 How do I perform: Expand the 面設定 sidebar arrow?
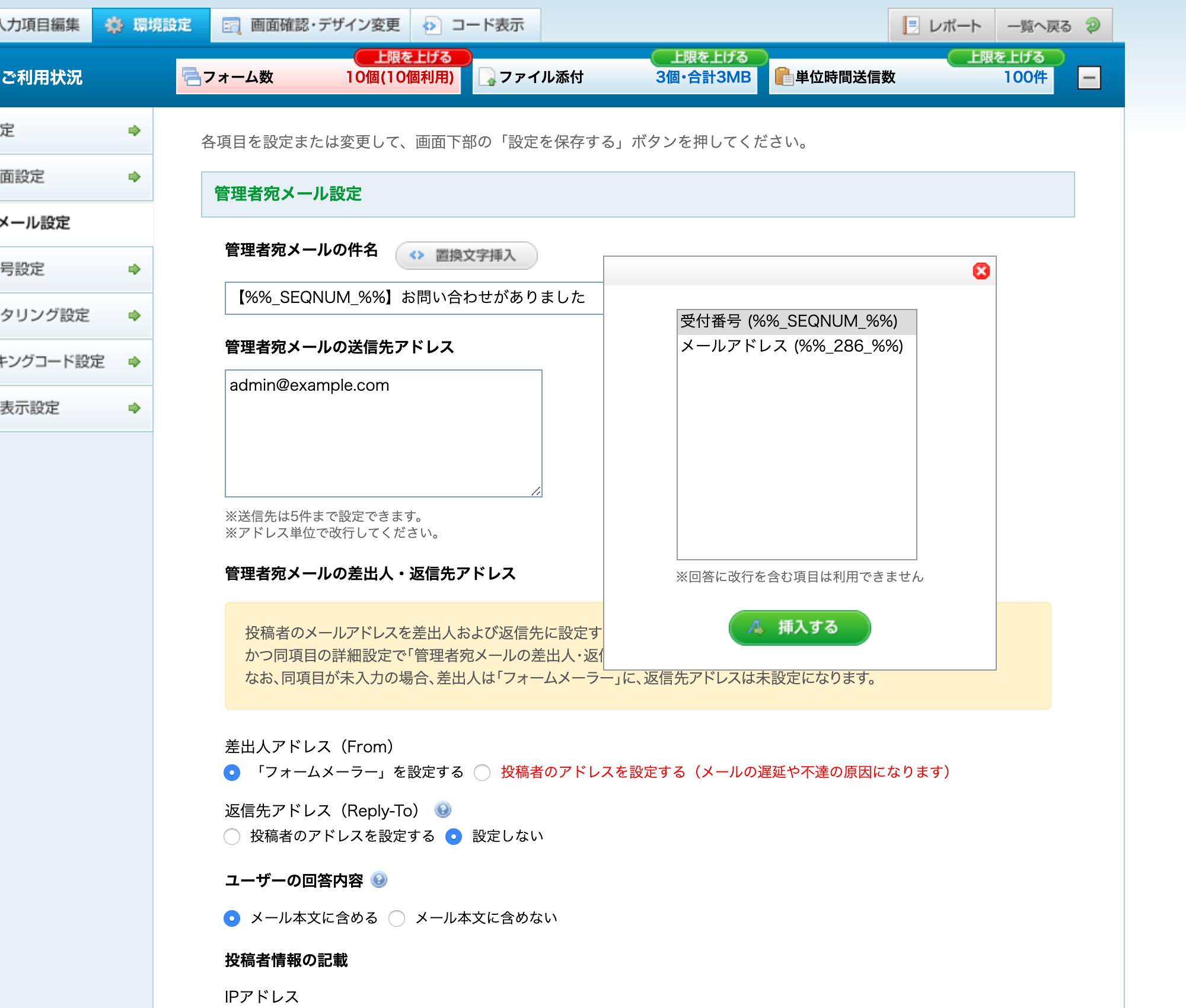[135, 177]
